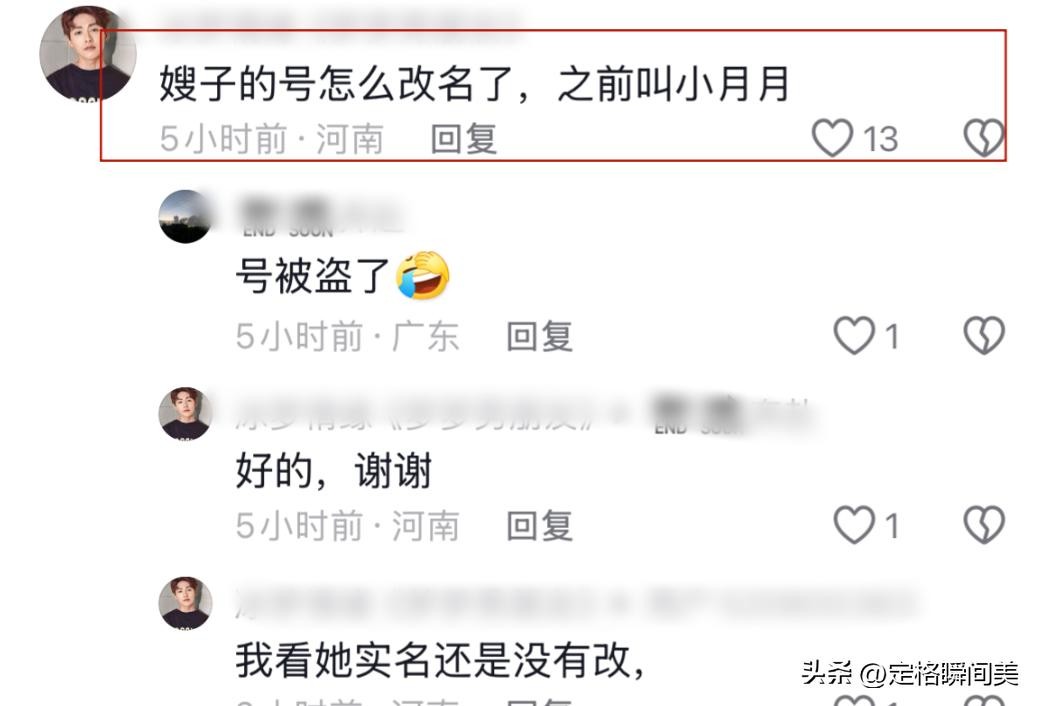Open top commenter's profile avatar
This screenshot has height=706, width=1039.
(87, 53)
